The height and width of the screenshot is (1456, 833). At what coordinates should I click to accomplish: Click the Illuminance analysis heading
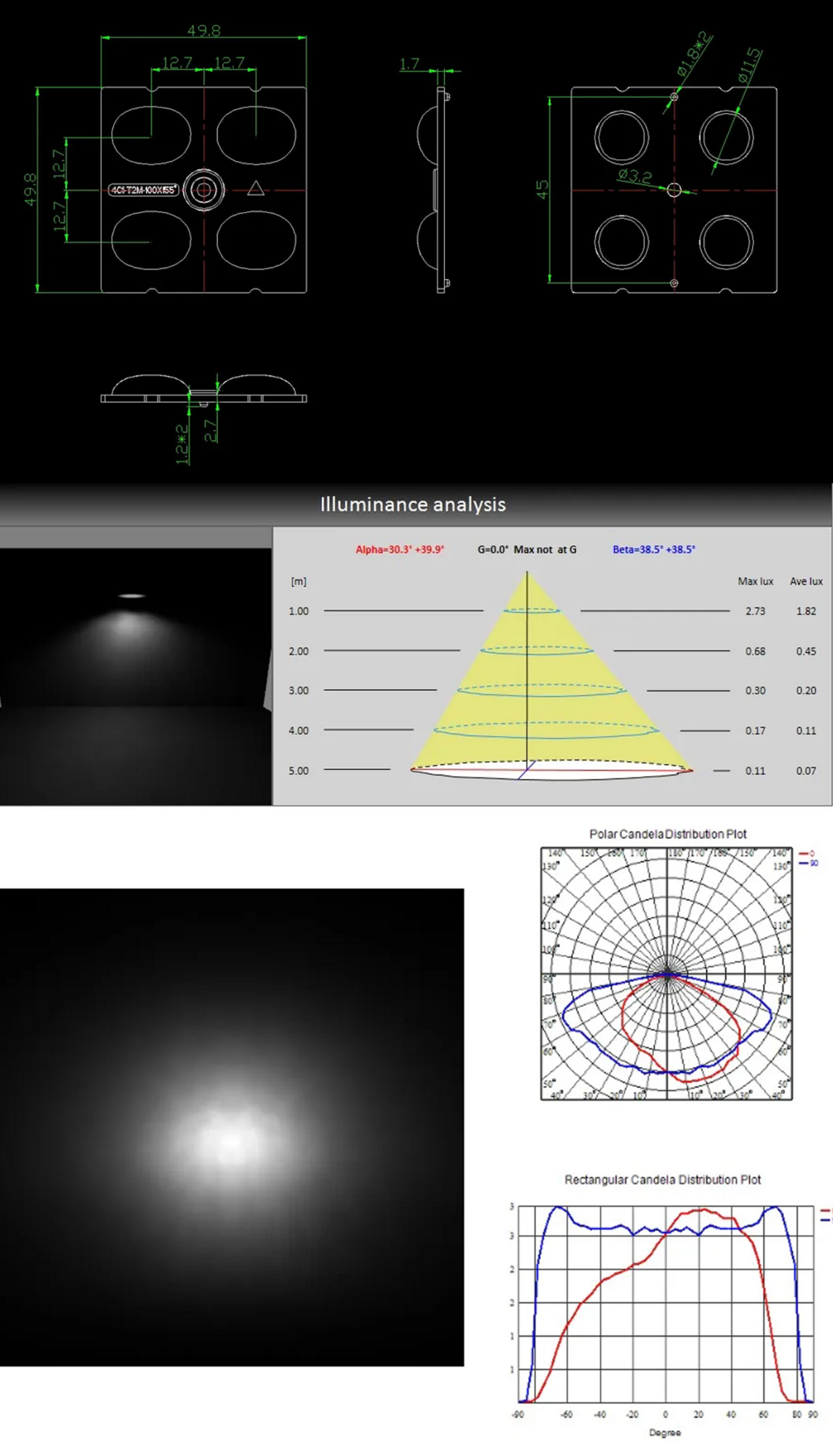[412, 505]
